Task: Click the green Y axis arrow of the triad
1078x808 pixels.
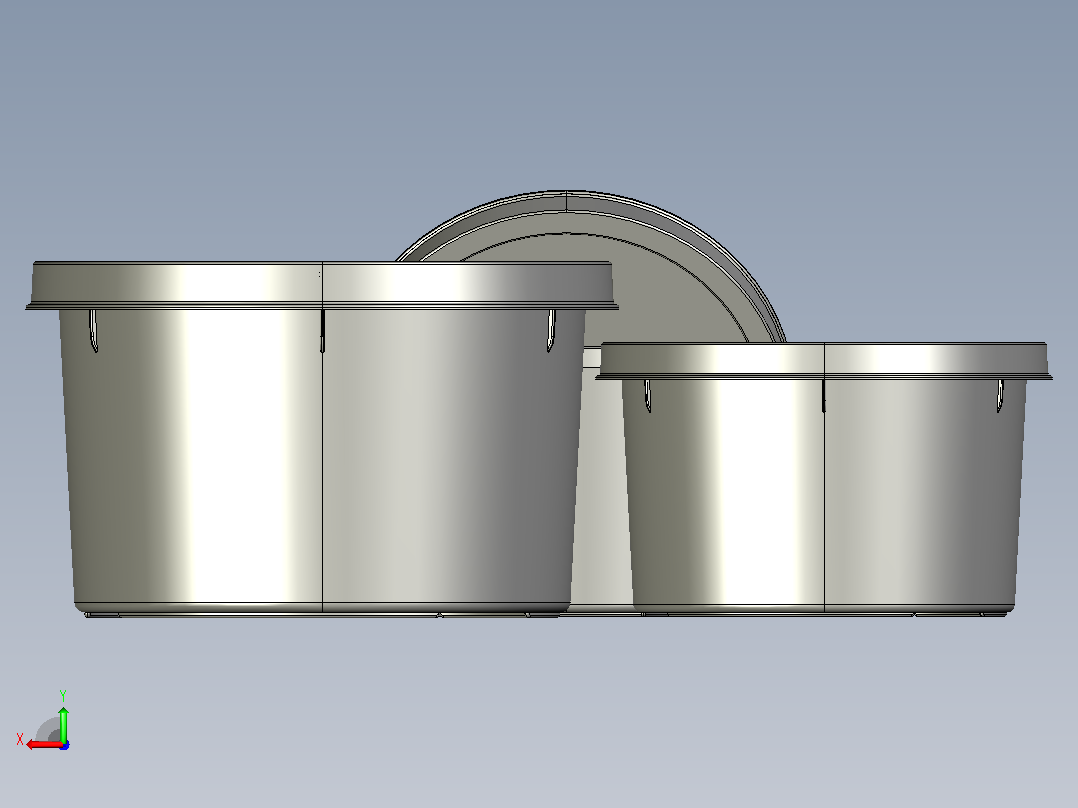Action: [x=63, y=723]
